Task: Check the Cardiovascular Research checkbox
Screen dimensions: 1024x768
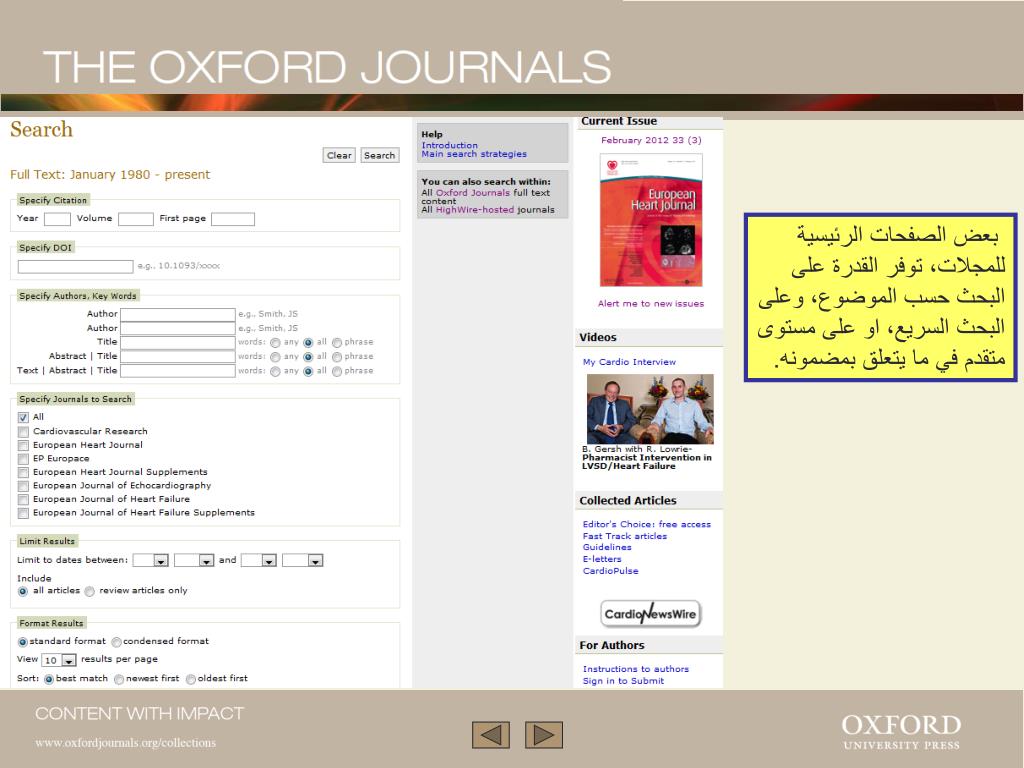Action: (24, 432)
